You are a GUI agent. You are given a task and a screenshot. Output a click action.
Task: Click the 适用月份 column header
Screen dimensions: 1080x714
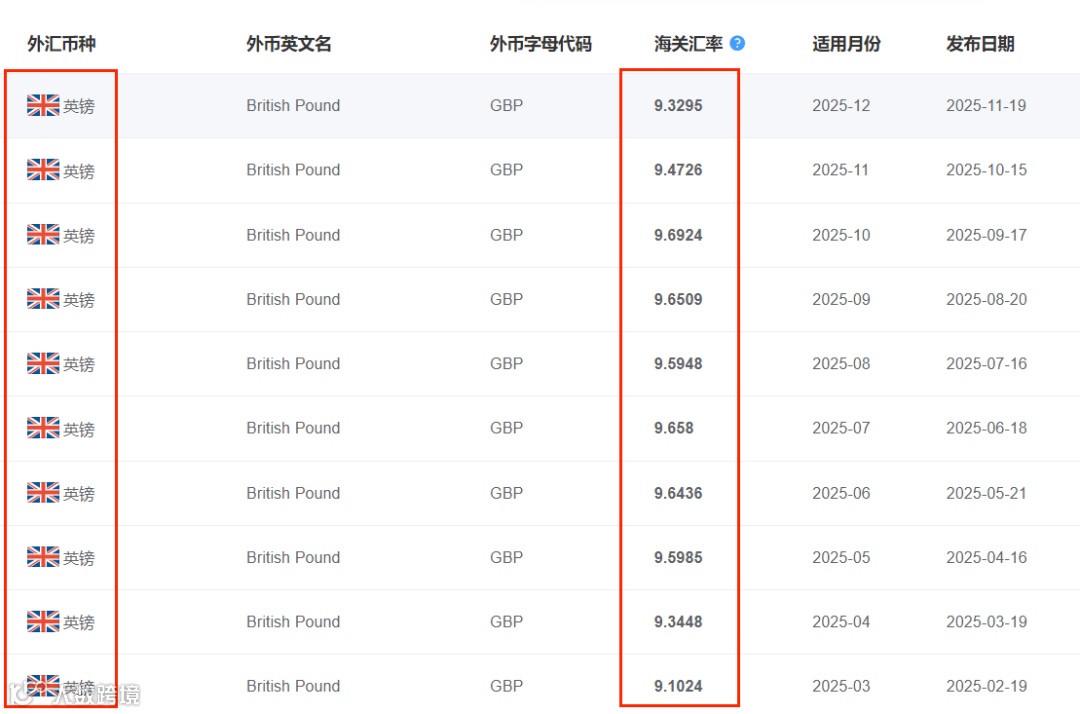coord(846,44)
